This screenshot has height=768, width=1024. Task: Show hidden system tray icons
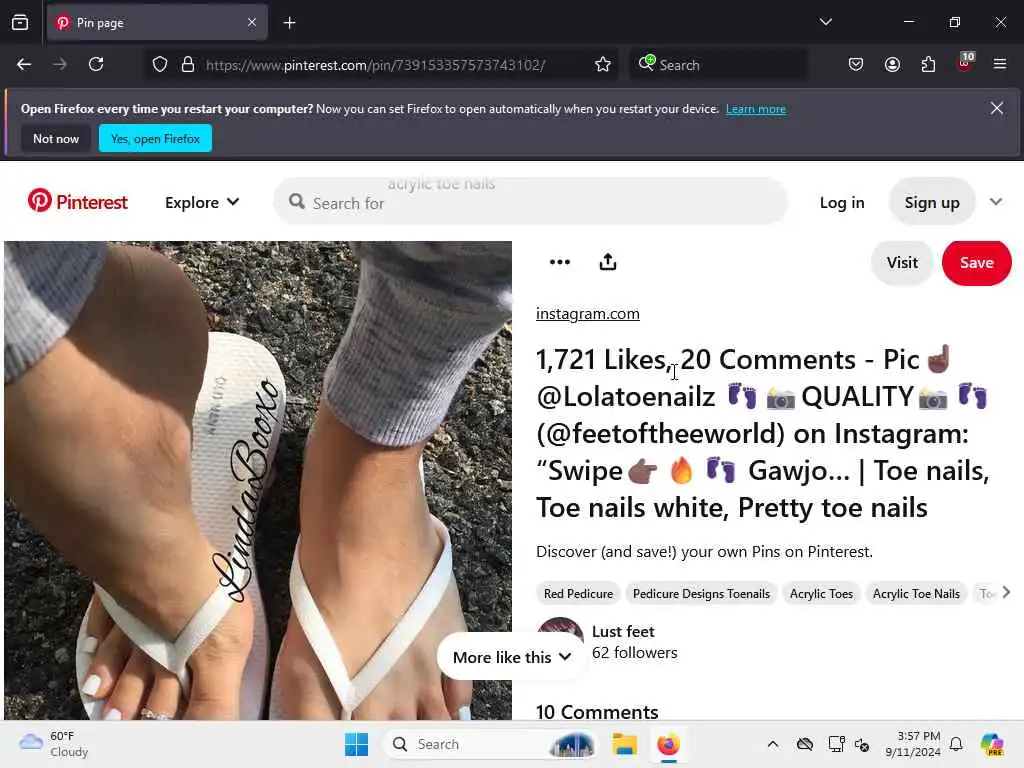click(773, 744)
